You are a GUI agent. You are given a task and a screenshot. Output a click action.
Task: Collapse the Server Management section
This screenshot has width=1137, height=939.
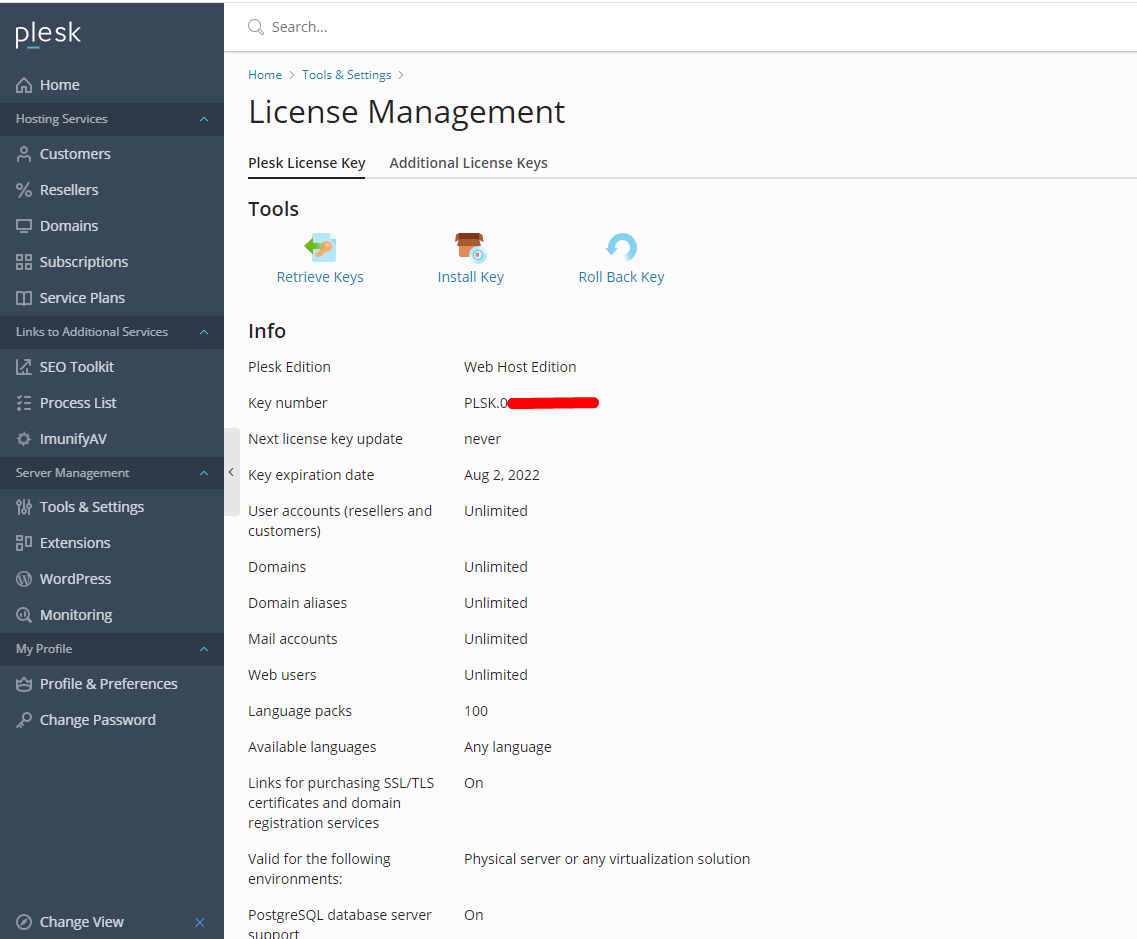pyautogui.click(x=204, y=473)
